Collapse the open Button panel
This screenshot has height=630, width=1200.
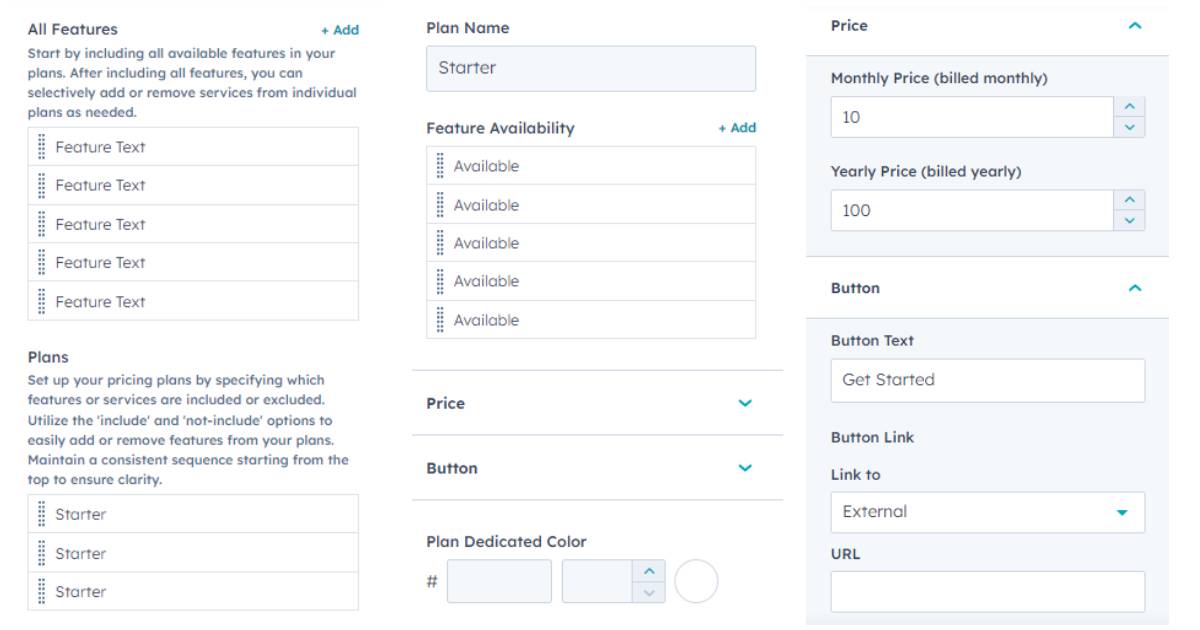tap(1134, 288)
